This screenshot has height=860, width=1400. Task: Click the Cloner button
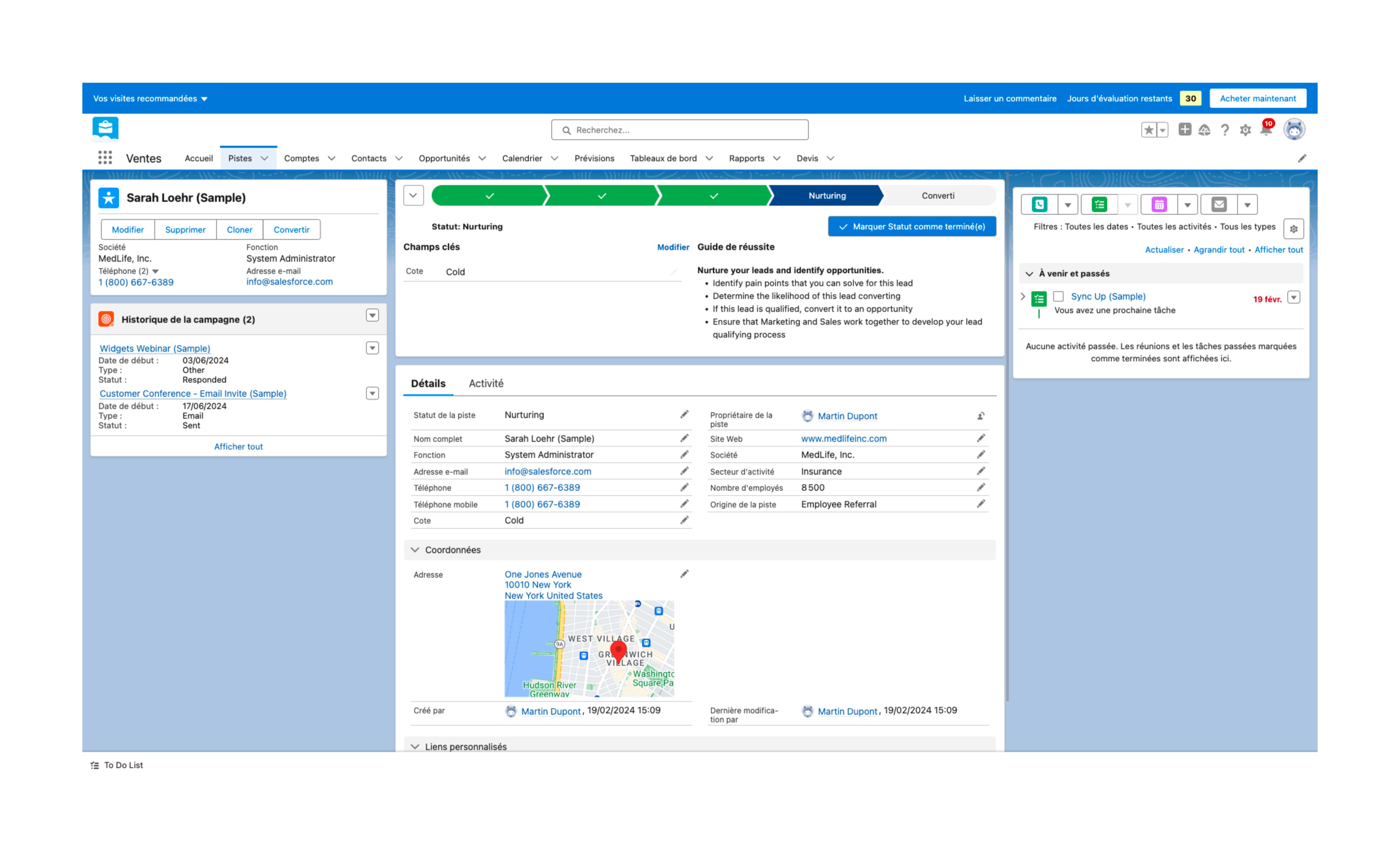(239, 230)
